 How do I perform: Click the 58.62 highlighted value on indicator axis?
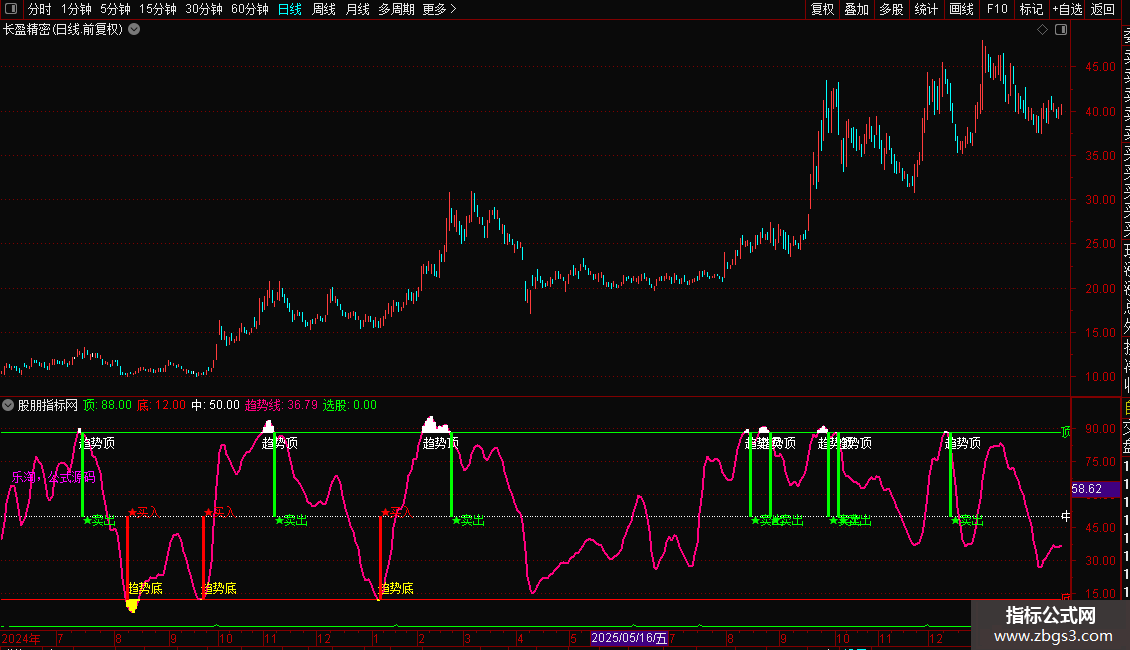[x=1095, y=489]
